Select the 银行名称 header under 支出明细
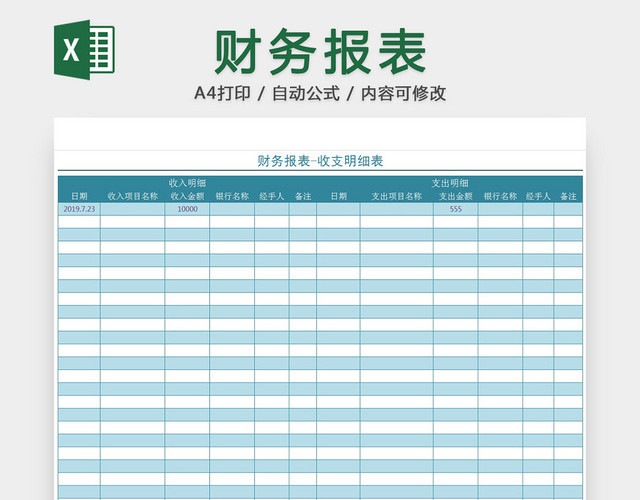This screenshot has height=500, width=640. pos(500,196)
